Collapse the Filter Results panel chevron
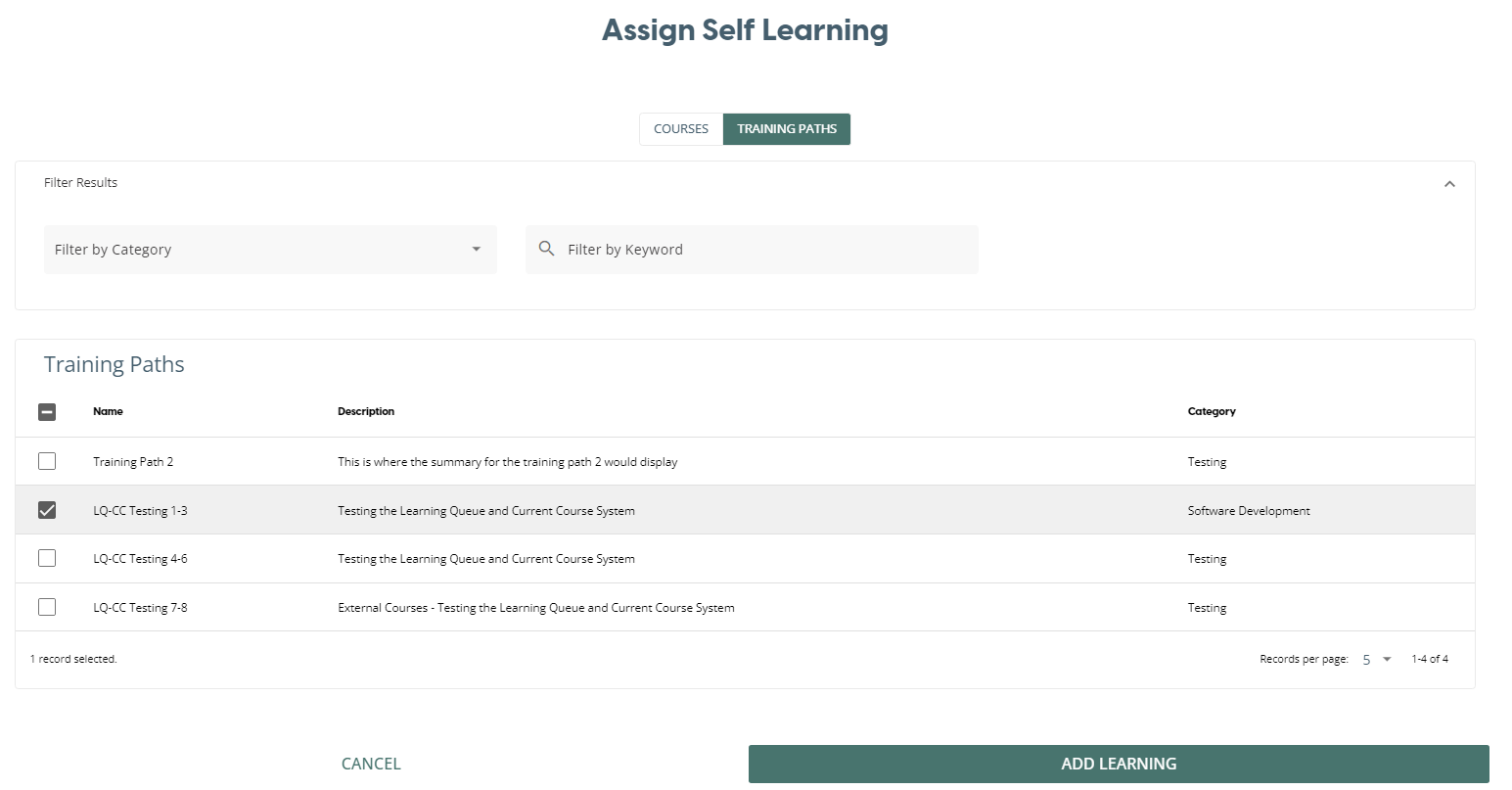This screenshot has height=790, width=1512. point(1449,184)
